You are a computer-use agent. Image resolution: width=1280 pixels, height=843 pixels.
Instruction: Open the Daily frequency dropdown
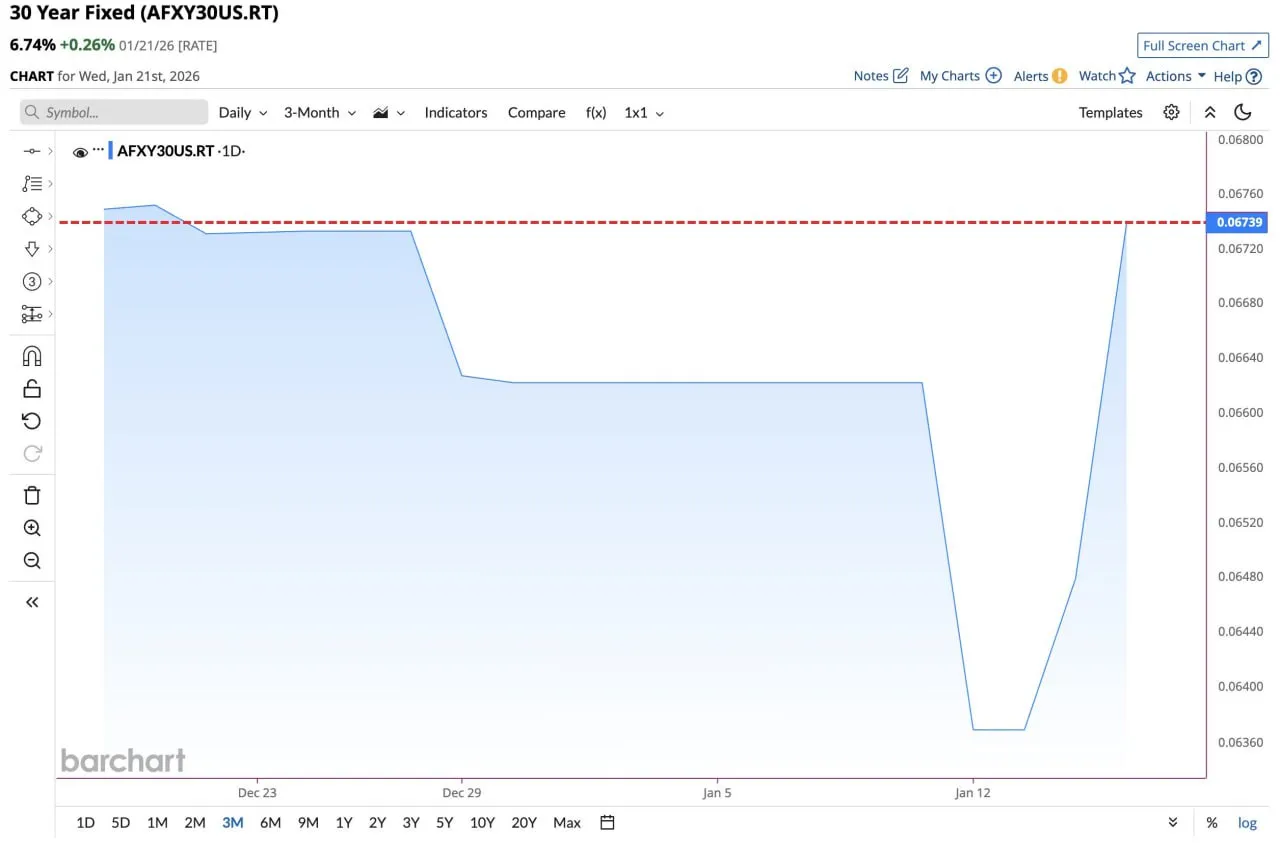243,113
